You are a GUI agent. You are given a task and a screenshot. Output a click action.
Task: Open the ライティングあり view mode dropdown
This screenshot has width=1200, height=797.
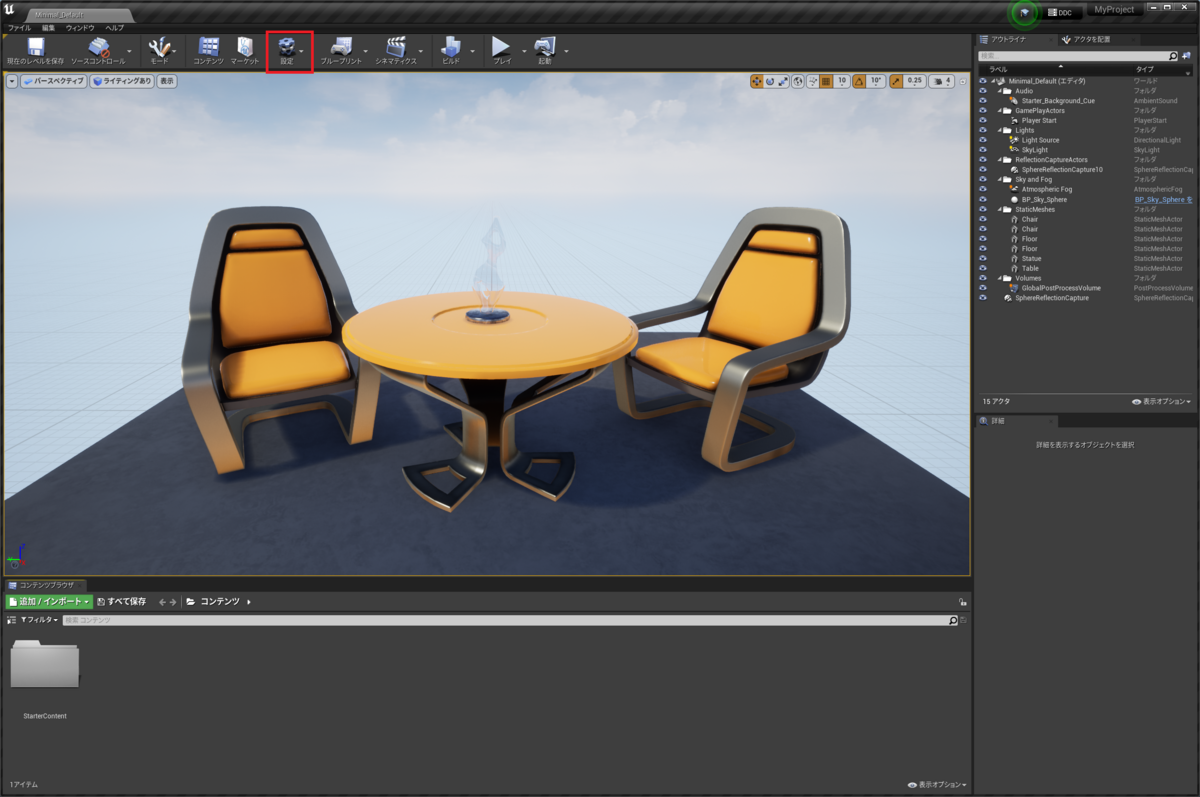tap(123, 81)
